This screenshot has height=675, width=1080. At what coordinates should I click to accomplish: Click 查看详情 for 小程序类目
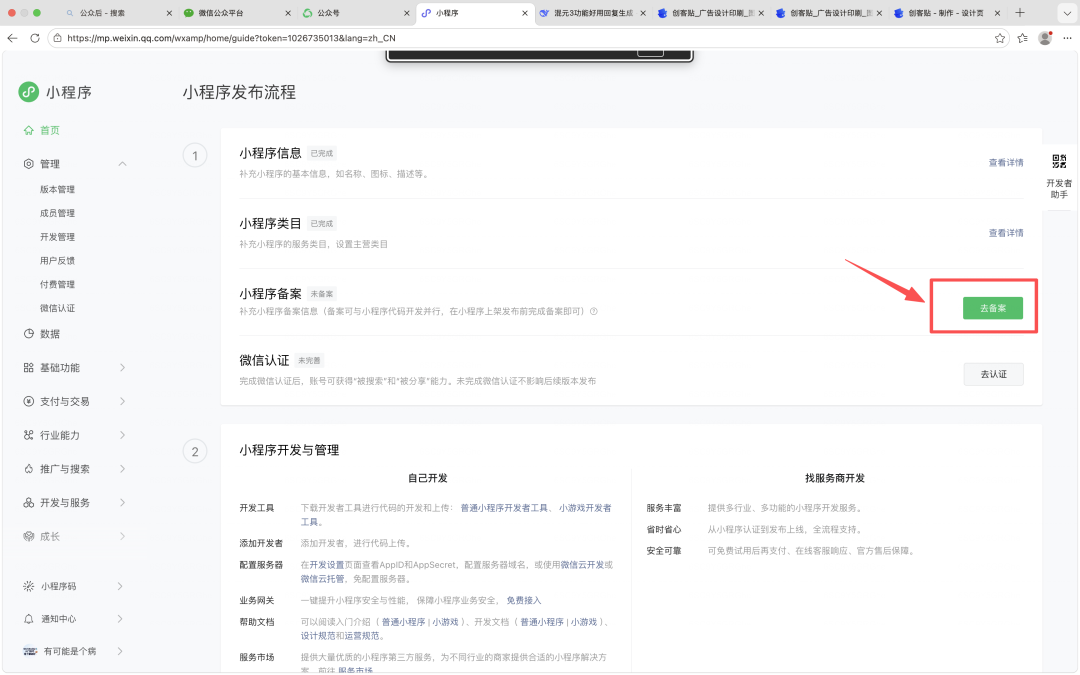click(x=1006, y=233)
